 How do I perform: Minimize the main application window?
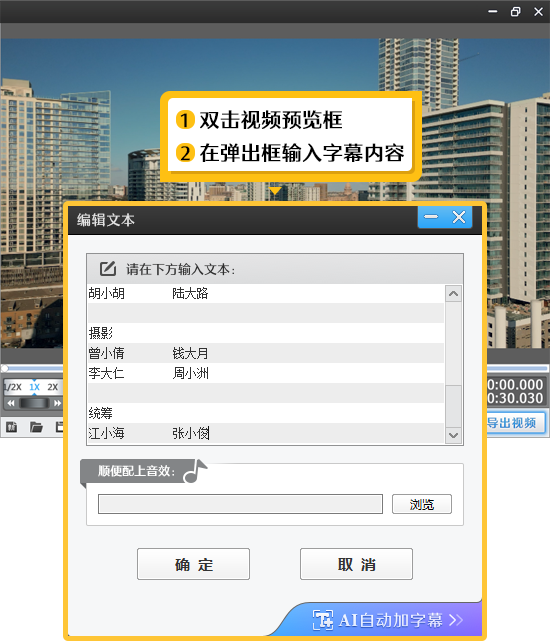[x=493, y=11]
